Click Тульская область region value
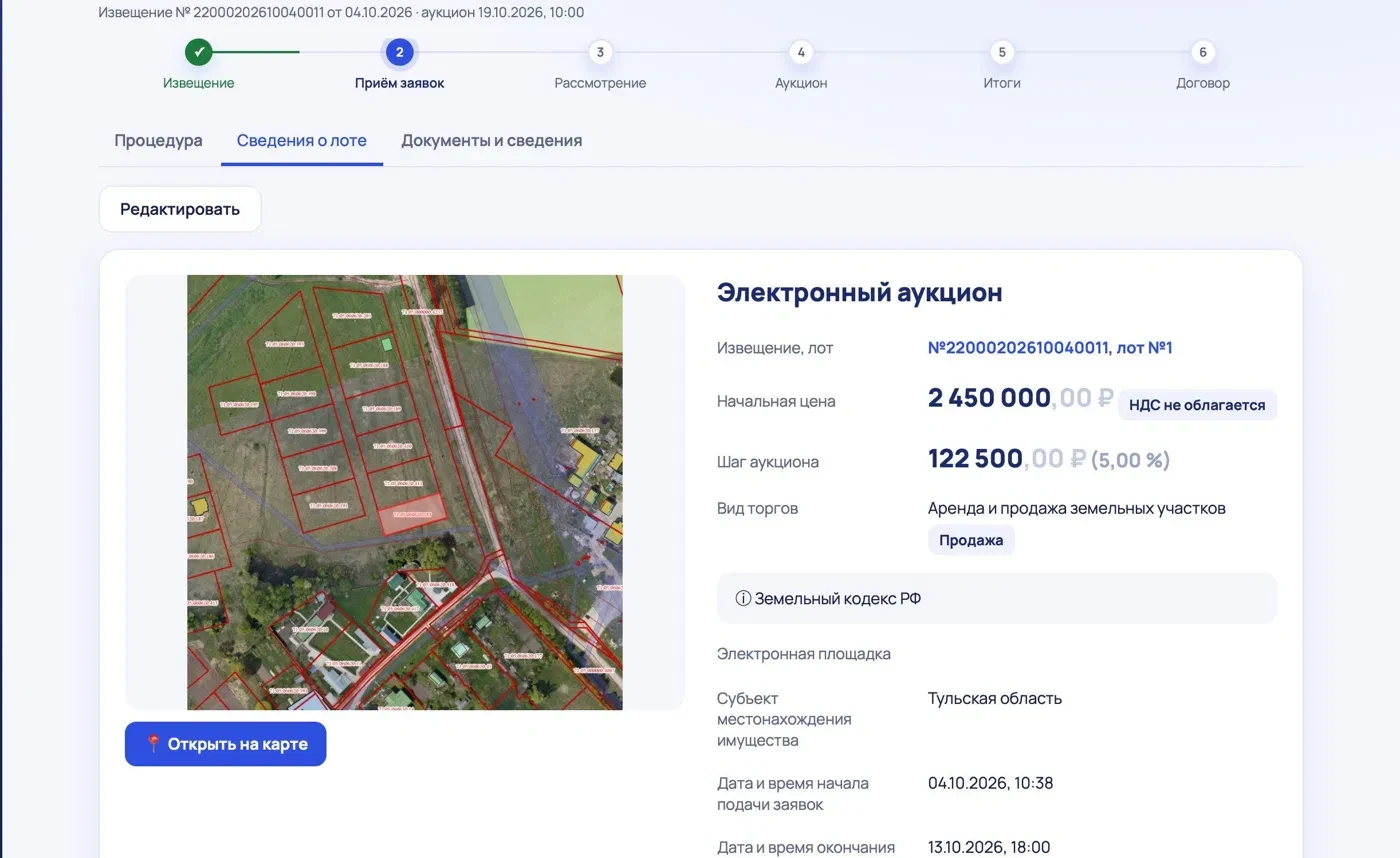The image size is (1400, 858). point(995,698)
